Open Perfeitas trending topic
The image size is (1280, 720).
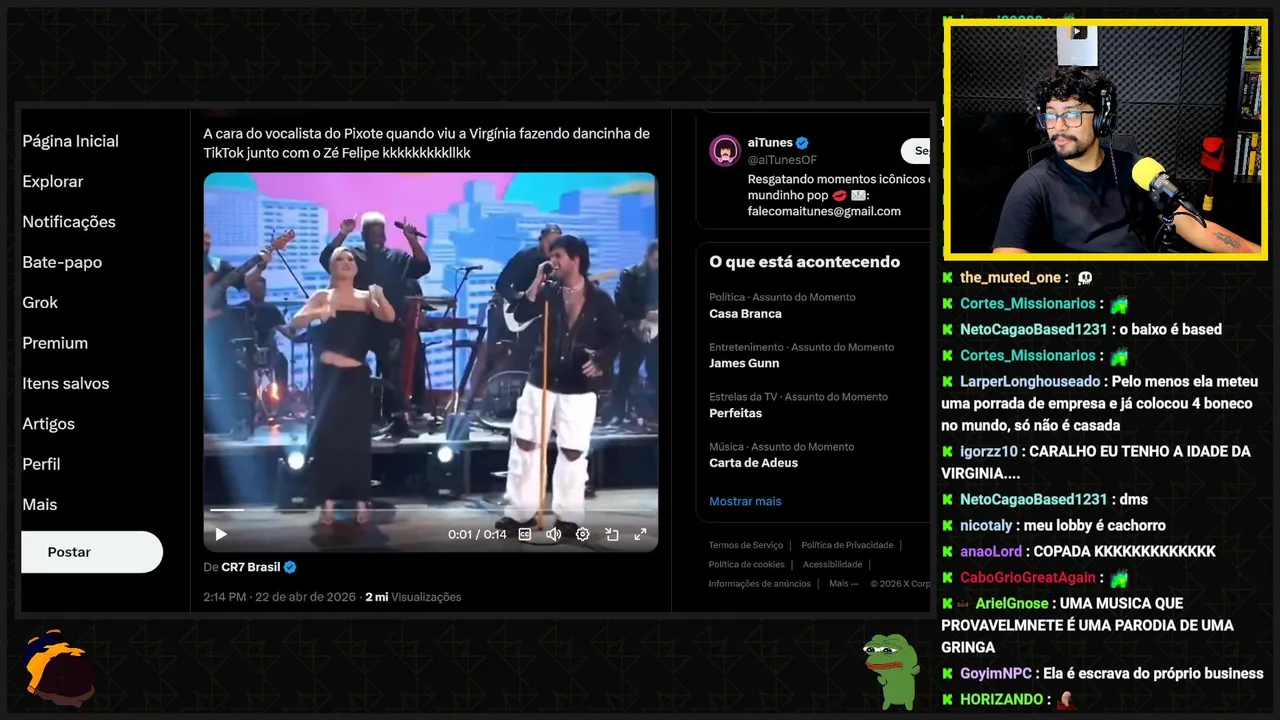(735, 413)
